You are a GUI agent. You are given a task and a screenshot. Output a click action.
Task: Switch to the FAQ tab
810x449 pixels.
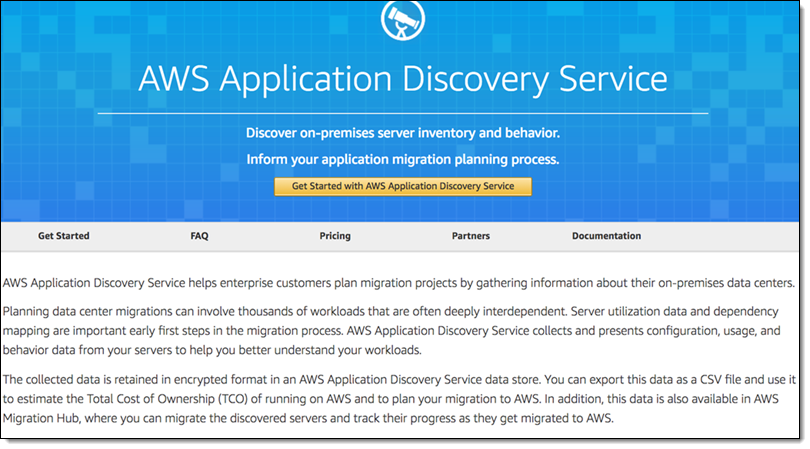[x=199, y=236]
